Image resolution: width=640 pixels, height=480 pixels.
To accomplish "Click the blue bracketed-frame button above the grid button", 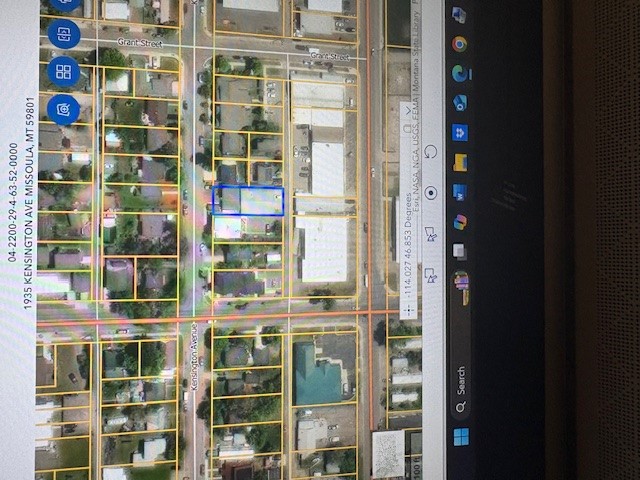I will point(63,33).
